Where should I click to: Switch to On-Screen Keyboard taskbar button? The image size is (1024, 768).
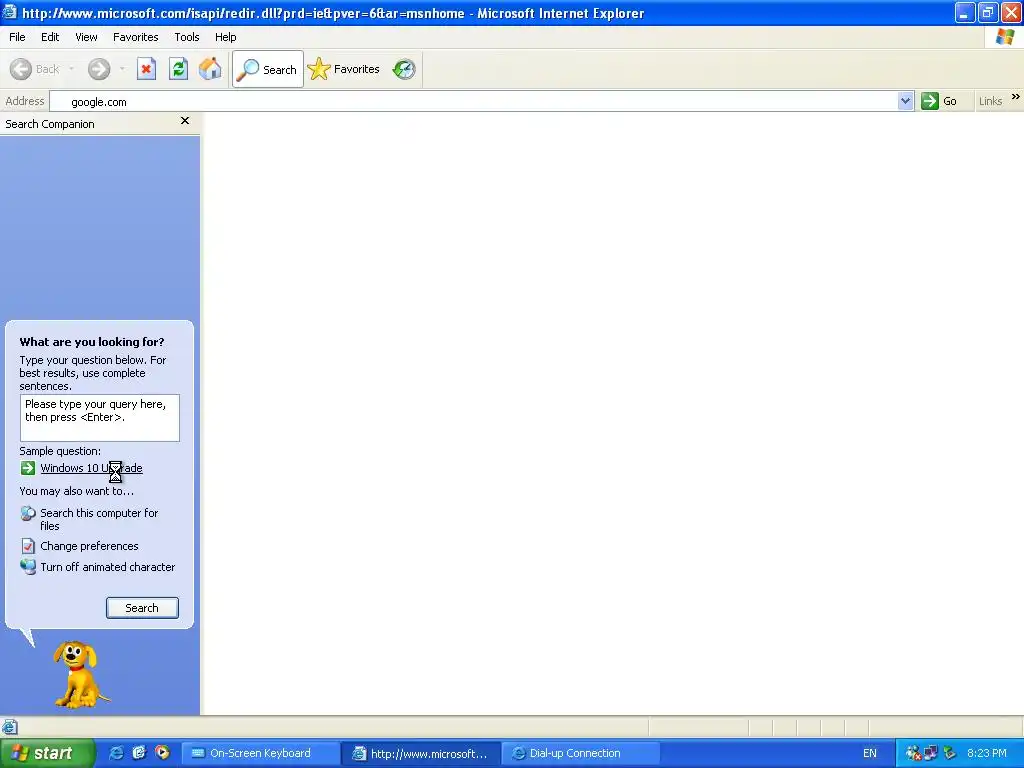click(259, 754)
